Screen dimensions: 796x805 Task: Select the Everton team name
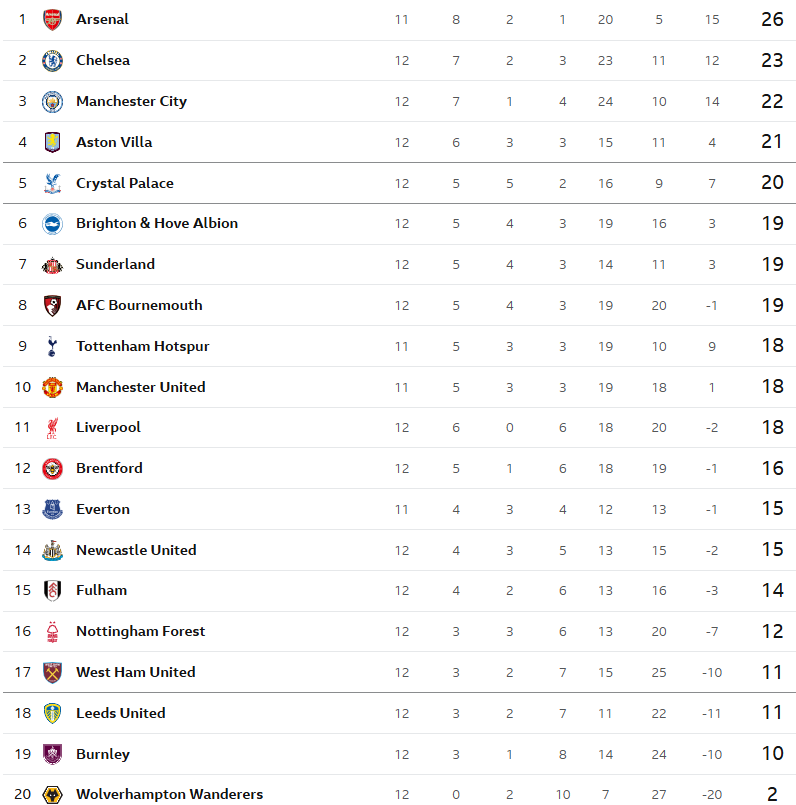(103, 509)
